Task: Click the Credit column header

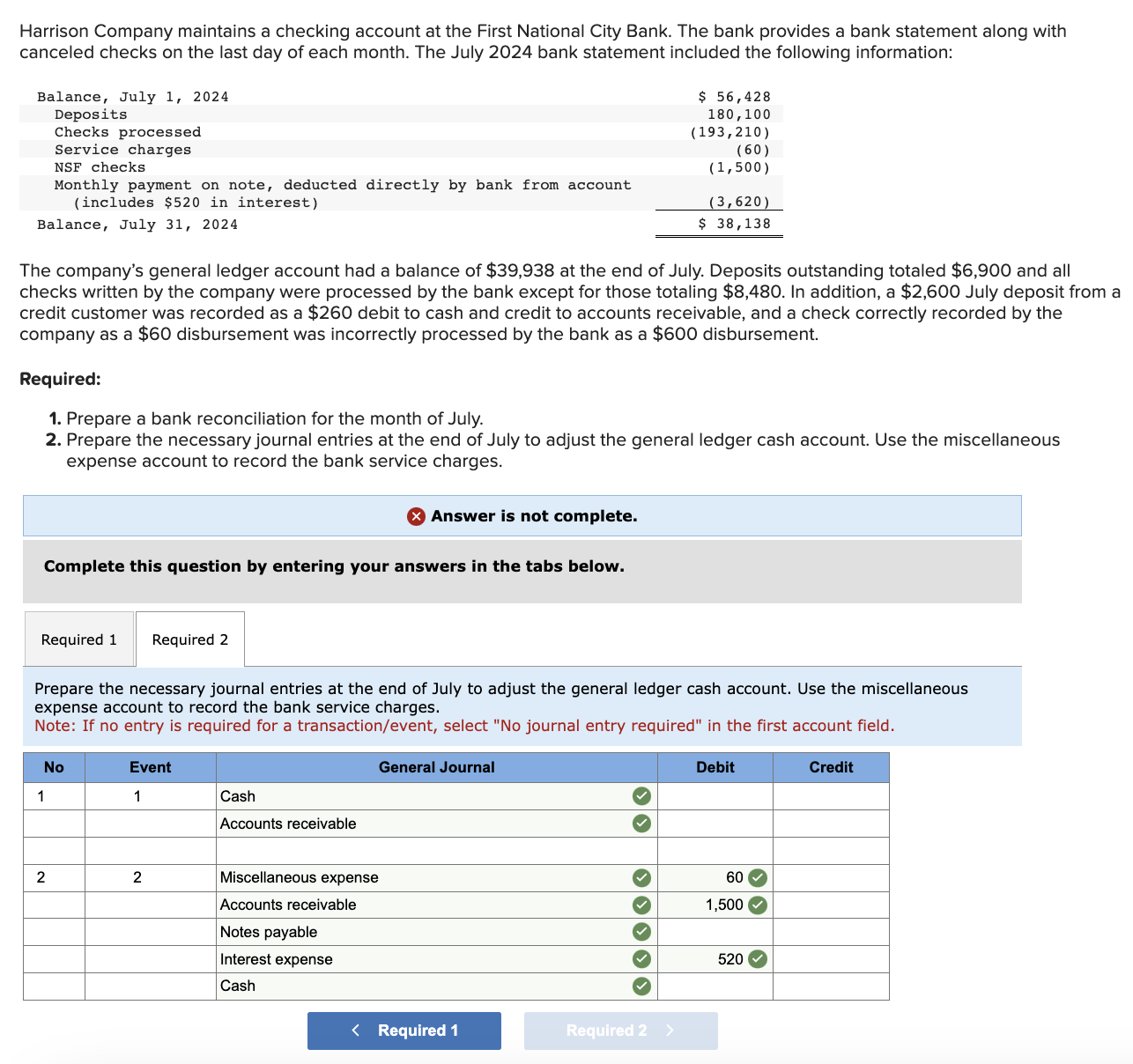Action: coord(831,767)
